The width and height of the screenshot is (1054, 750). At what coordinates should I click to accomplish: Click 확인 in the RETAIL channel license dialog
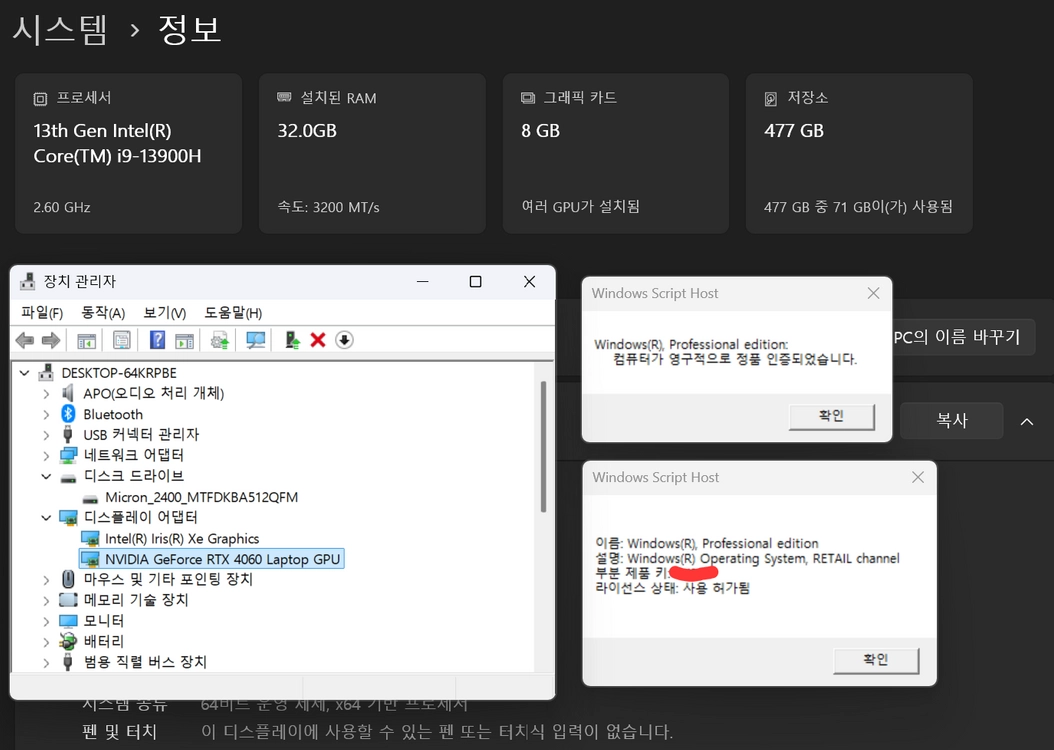point(876,661)
